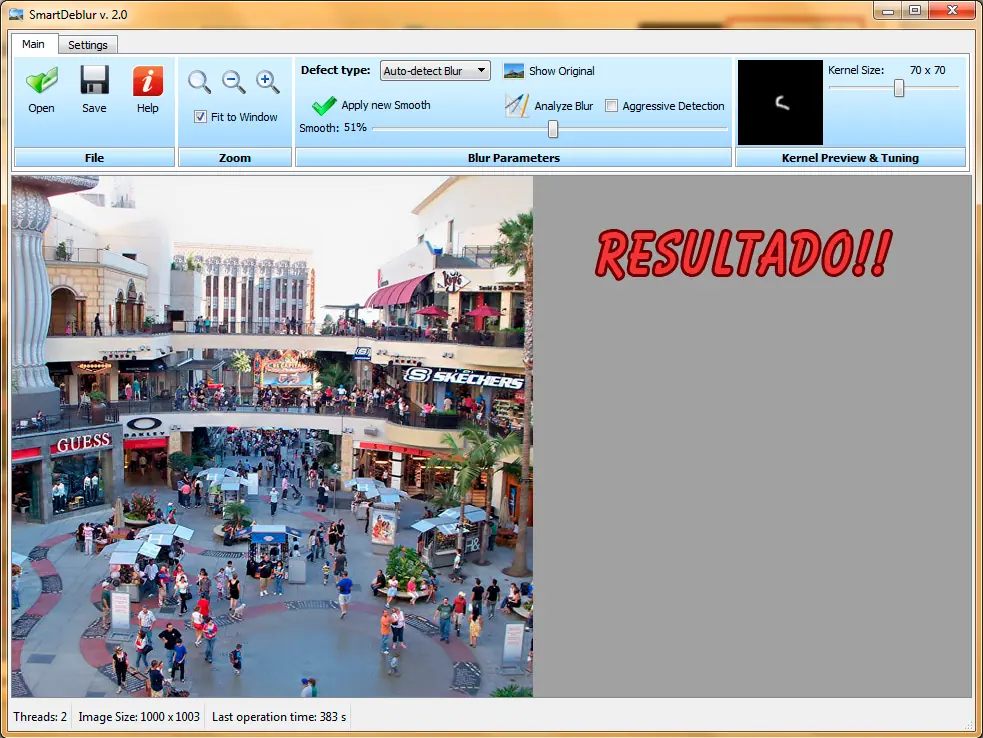
Task: Select the Main tab
Action: [33, 44]
